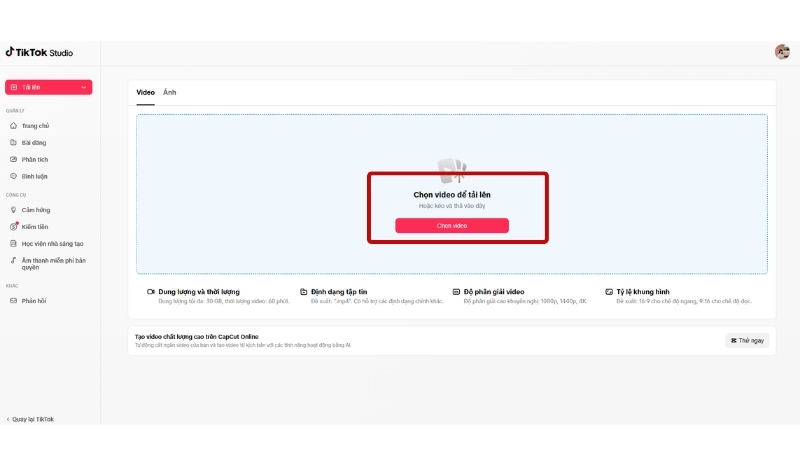800x450 pixels.
Task: Click the Tỷ lệ khung hình label
Action: [643, 292]
